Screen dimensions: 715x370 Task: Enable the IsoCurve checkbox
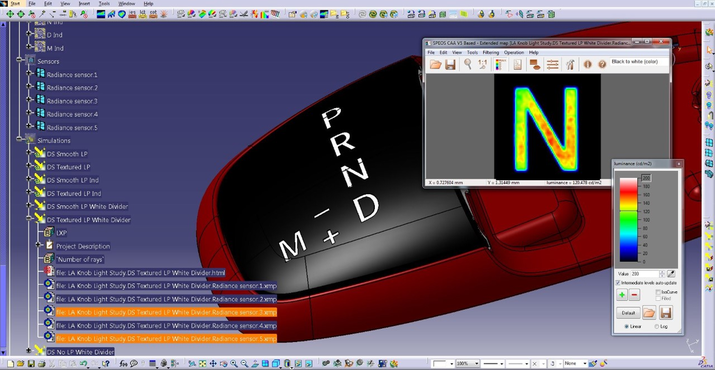[658, 292]
